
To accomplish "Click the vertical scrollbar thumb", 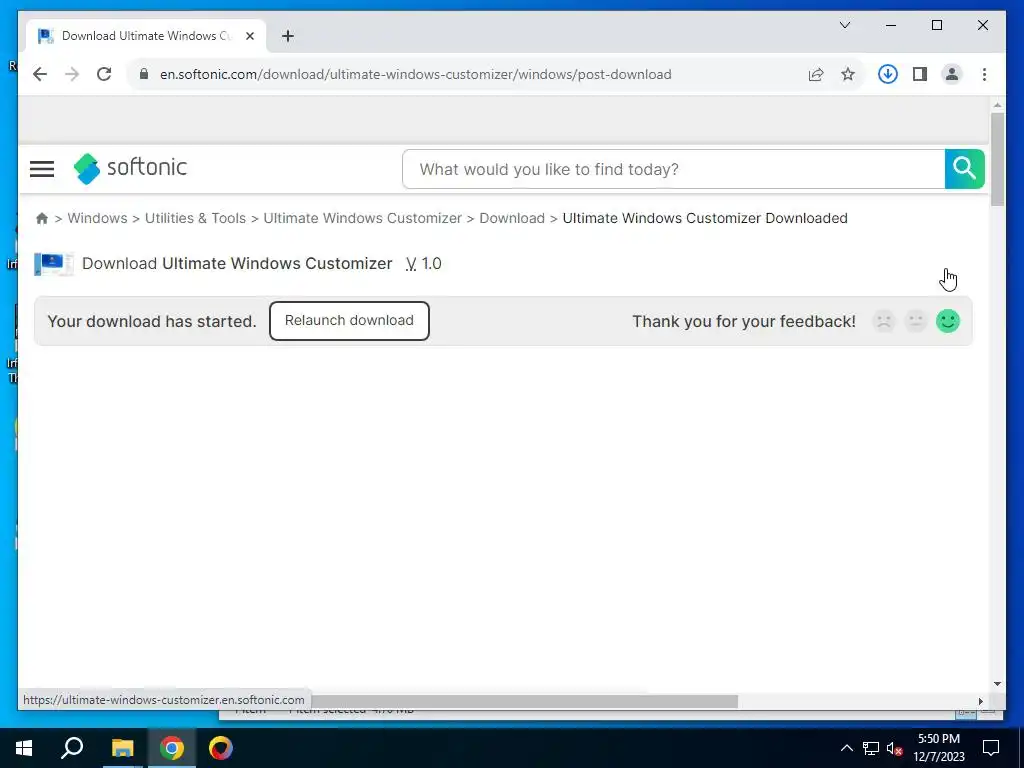I will pos(997,160).
